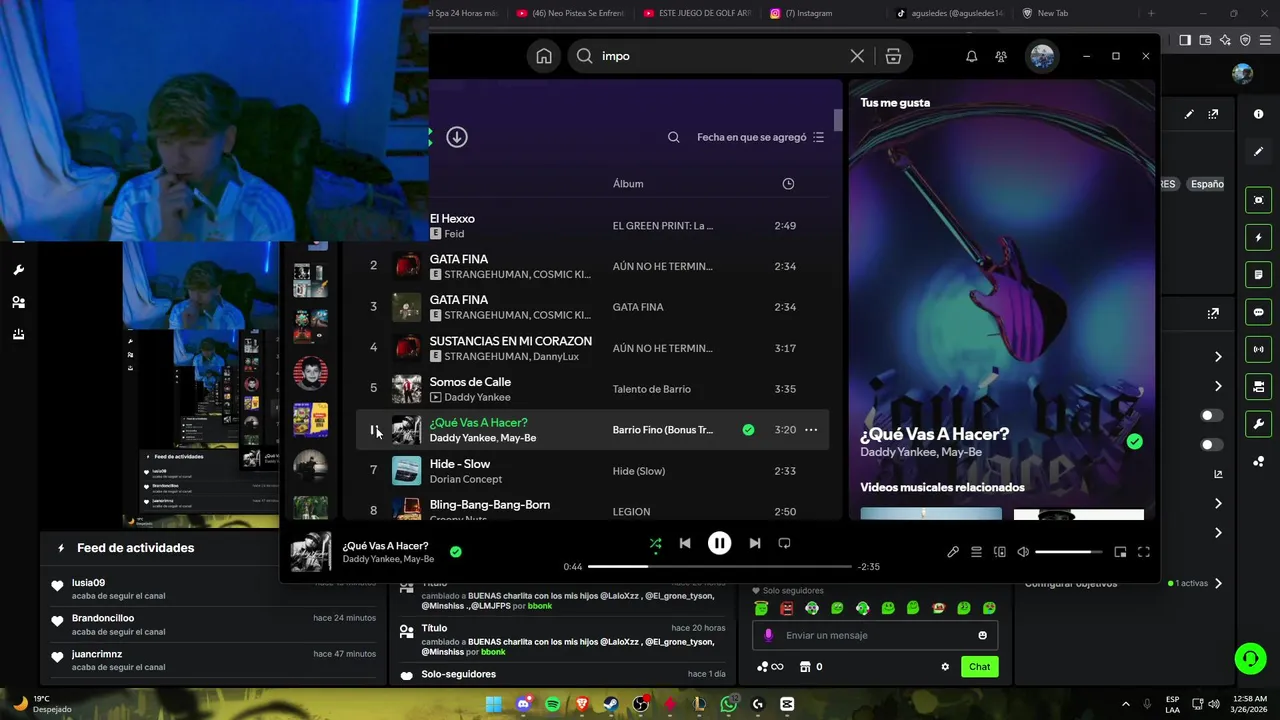Open 'Tus me gusta' panel header
The image size is (1280, 720).
[x=895, y=102]
